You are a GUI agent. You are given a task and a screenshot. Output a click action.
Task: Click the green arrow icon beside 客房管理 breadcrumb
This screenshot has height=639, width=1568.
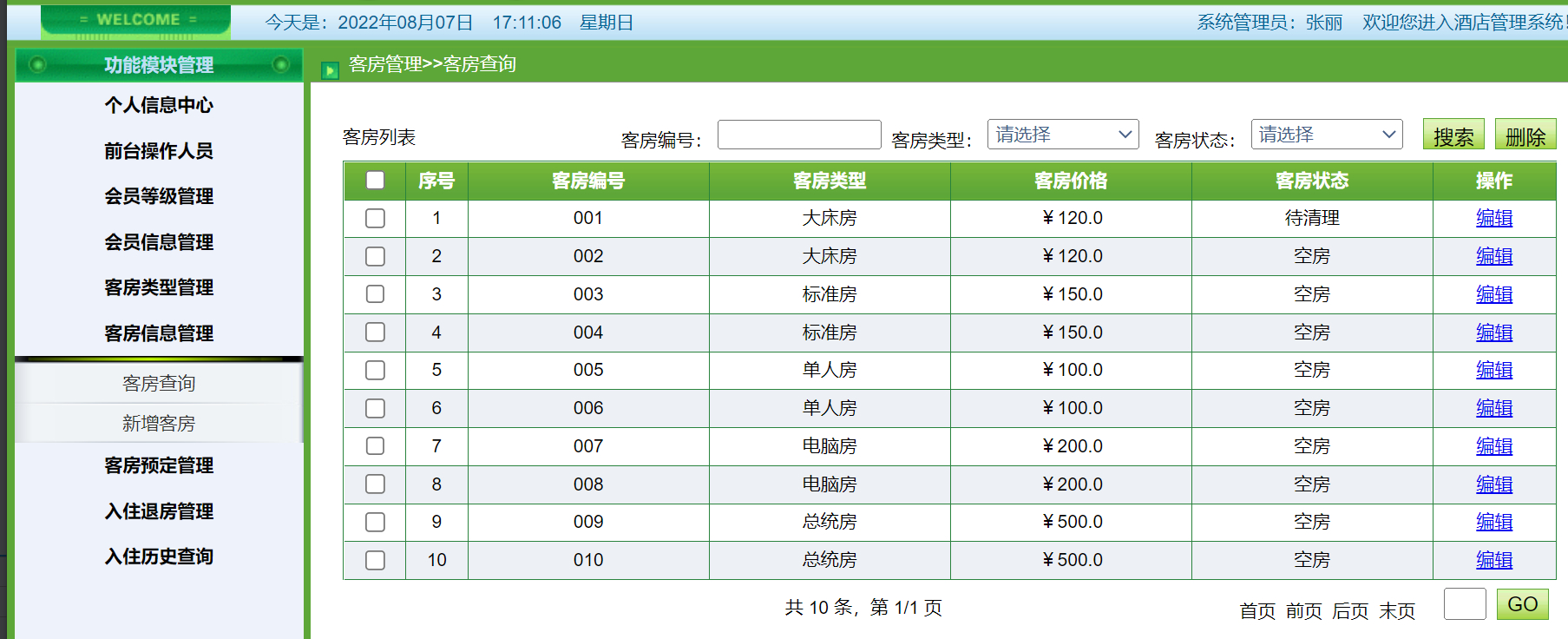coord(330,70)
